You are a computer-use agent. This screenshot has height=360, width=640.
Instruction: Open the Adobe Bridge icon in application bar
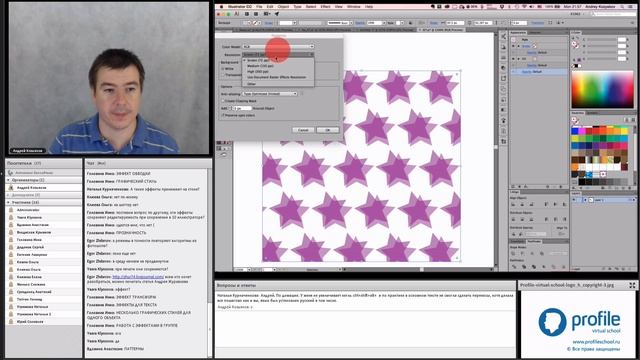247,14
